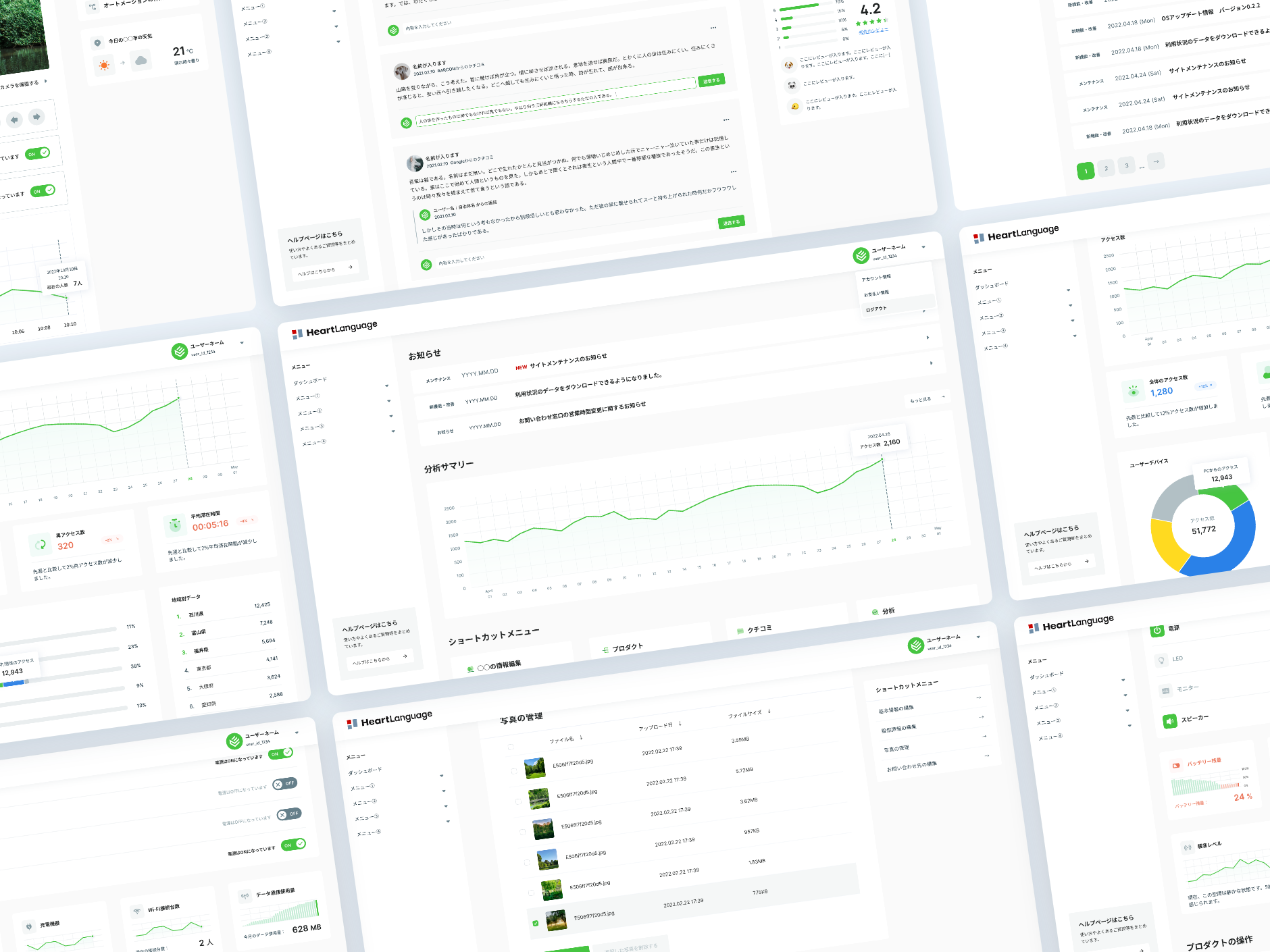1270x952 pixels.
Task: Select アカウント情報 in the account menu
Action: pos(876,277)
